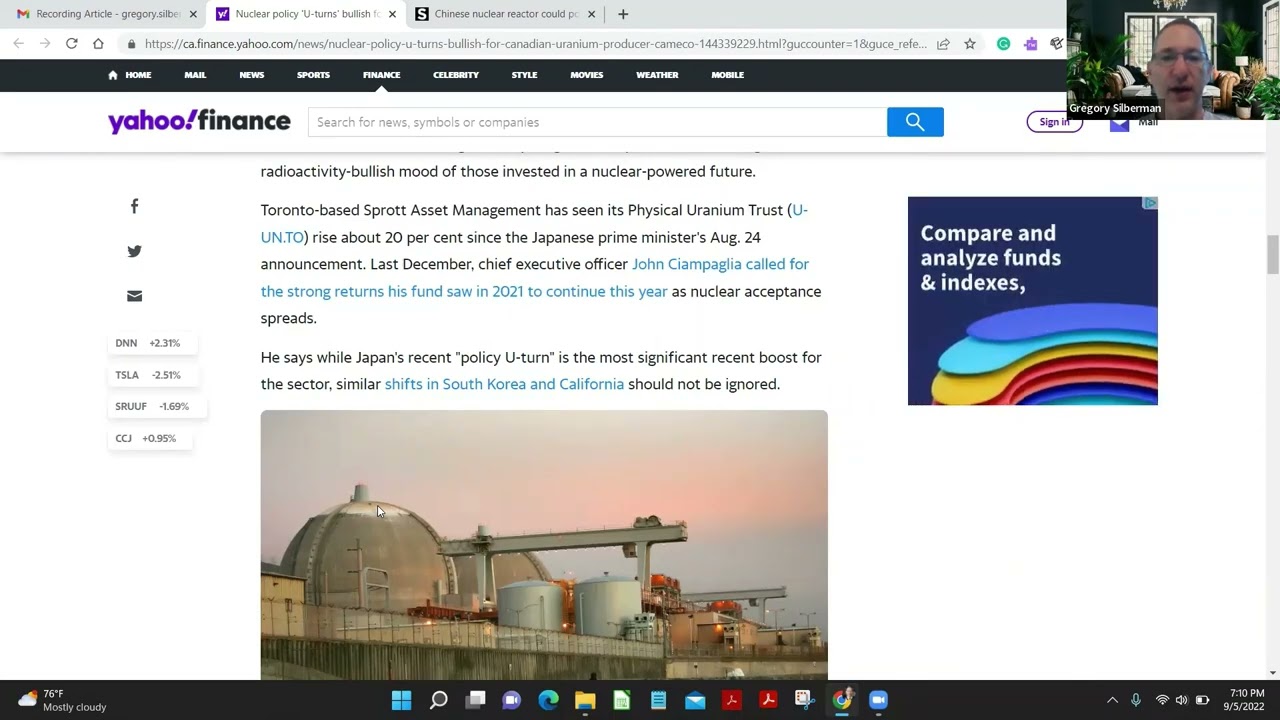Close the Nuclear policy U-turns tab
Image resolution: width=1280 pixels, height=720 pixels.
[x=392, y=14]
